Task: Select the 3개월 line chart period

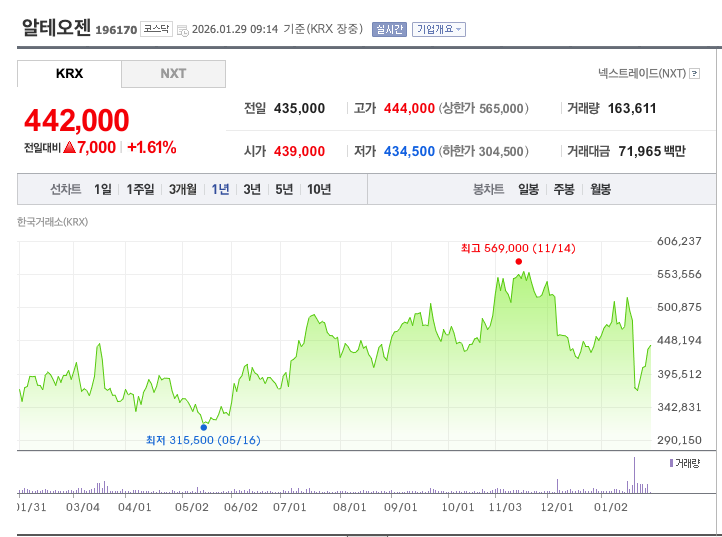Action: [x=183, y=189]
